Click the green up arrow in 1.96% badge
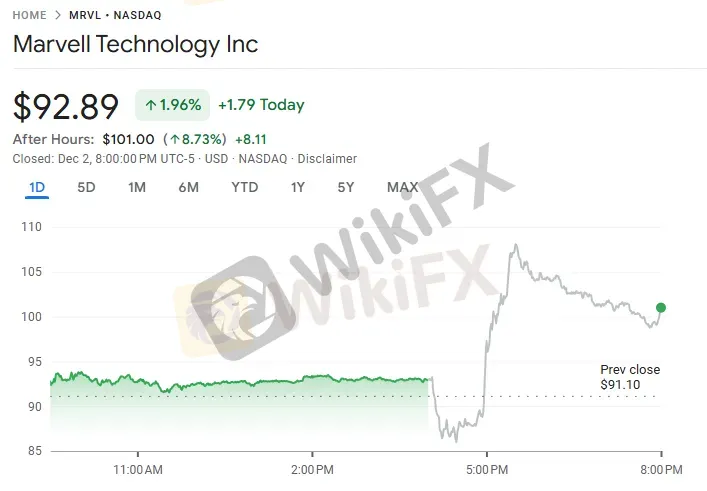 coord(151,105)
